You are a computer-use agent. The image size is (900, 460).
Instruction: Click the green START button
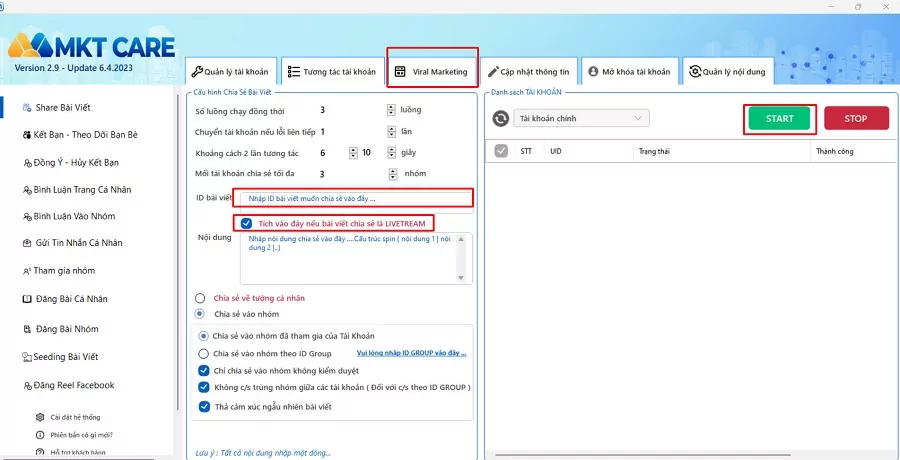[779, 118]
